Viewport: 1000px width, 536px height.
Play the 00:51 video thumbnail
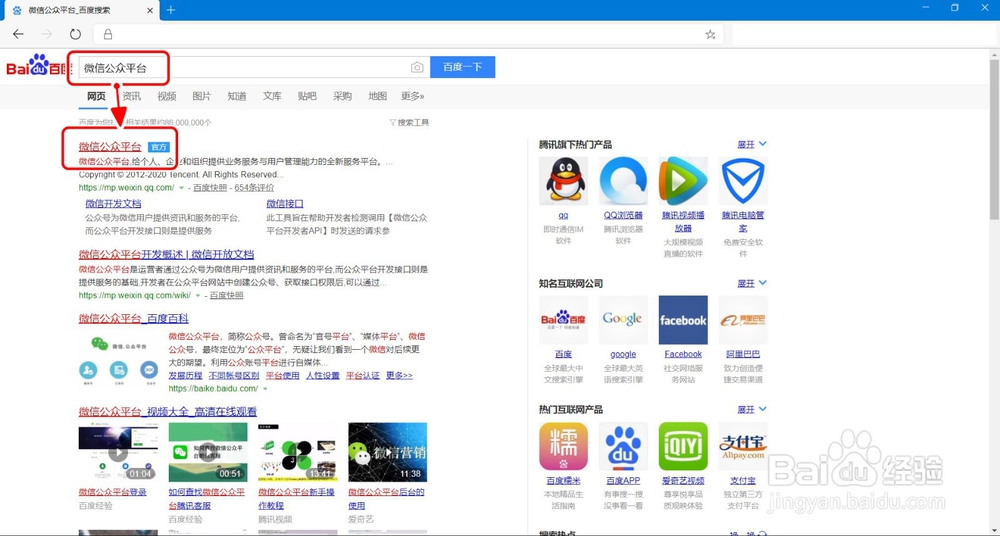coord(208,452)
